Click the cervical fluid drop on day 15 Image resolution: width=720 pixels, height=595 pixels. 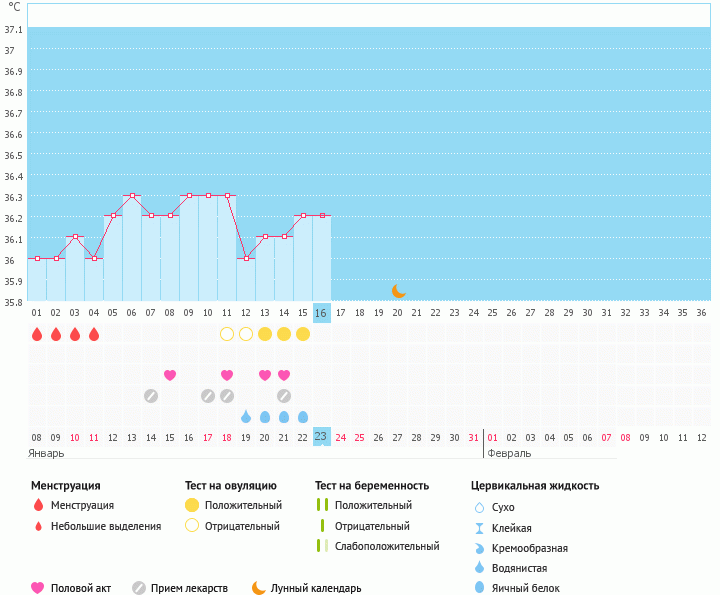(303, 416)
